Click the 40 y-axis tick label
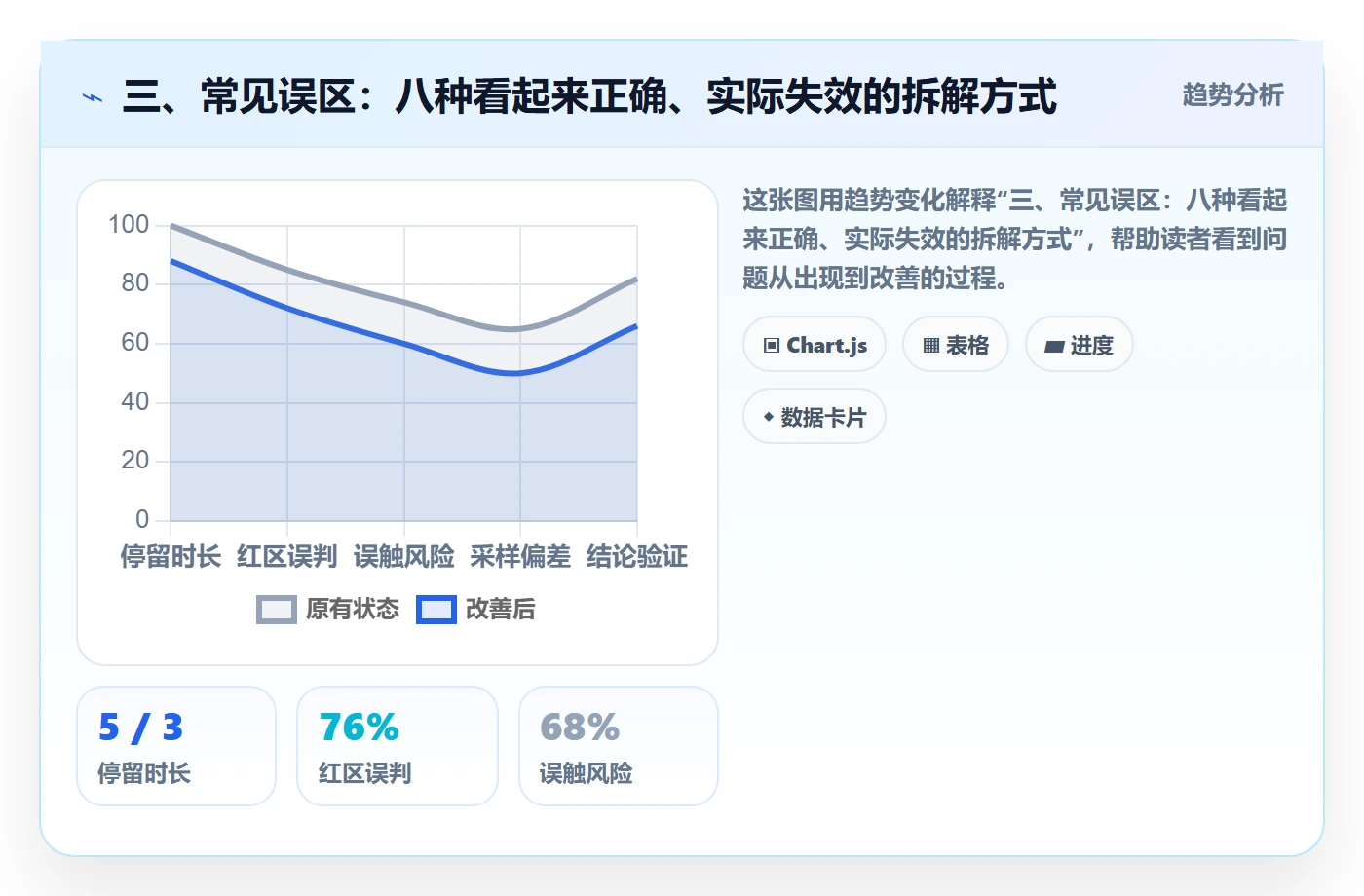 point(135,402)
